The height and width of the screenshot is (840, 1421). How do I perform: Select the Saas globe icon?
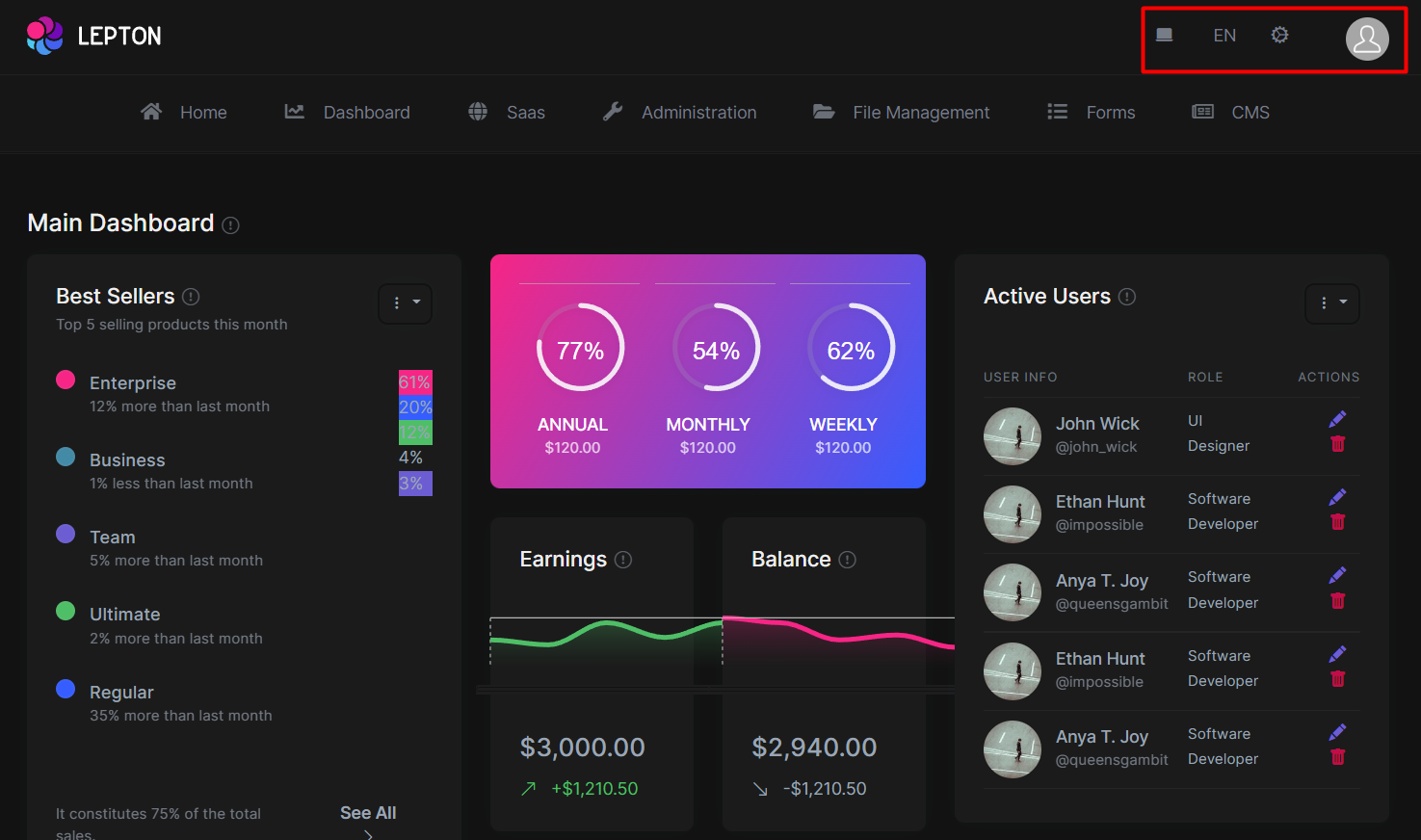[477, 112]
